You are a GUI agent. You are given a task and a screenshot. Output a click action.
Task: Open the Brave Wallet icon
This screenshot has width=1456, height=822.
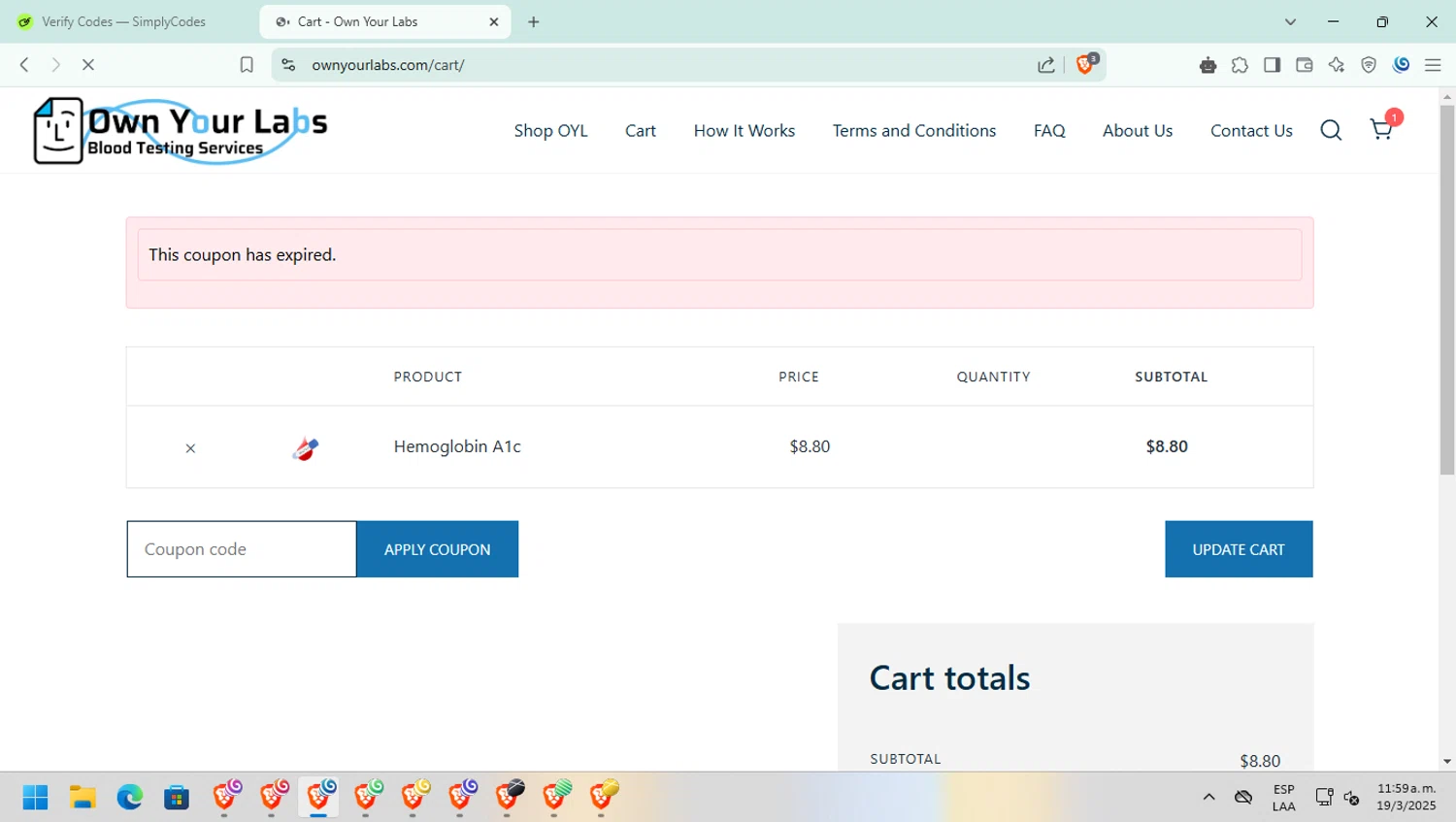coord(1304,65)
